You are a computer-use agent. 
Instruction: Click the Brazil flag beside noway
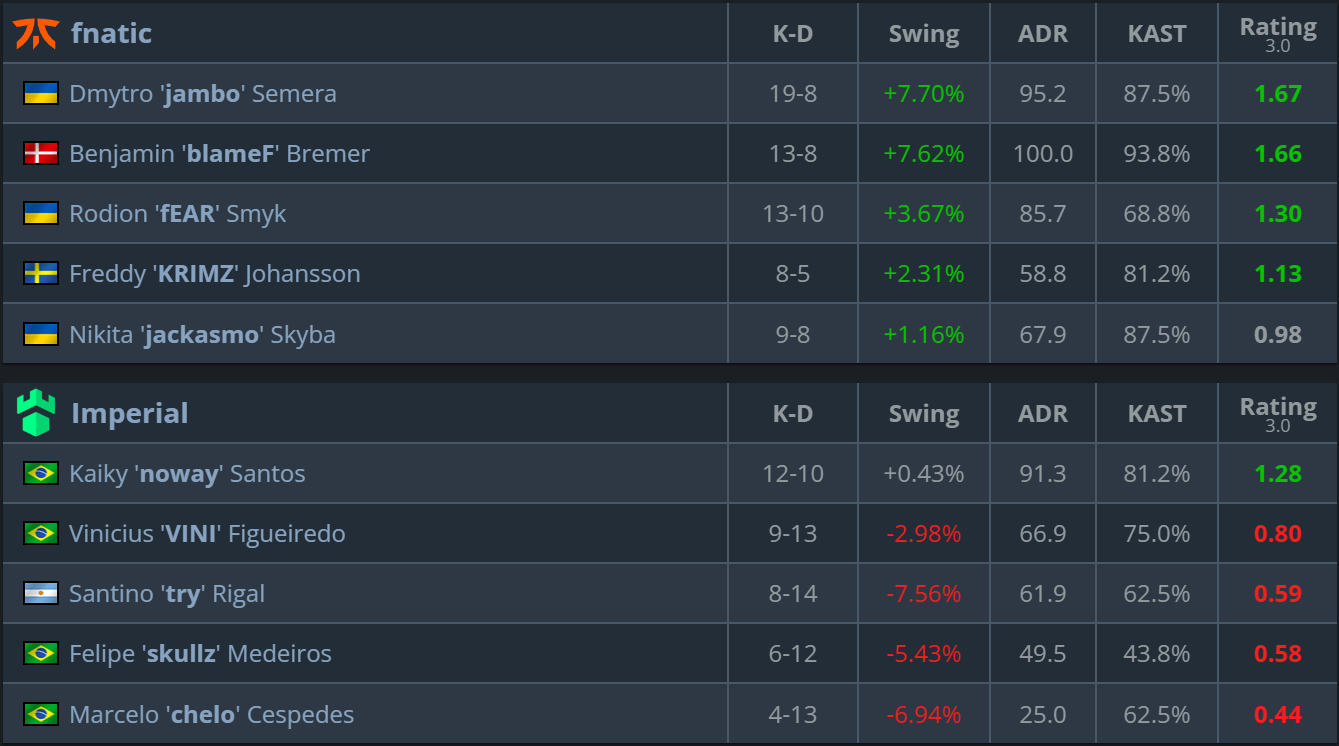[x=41, y=474]
